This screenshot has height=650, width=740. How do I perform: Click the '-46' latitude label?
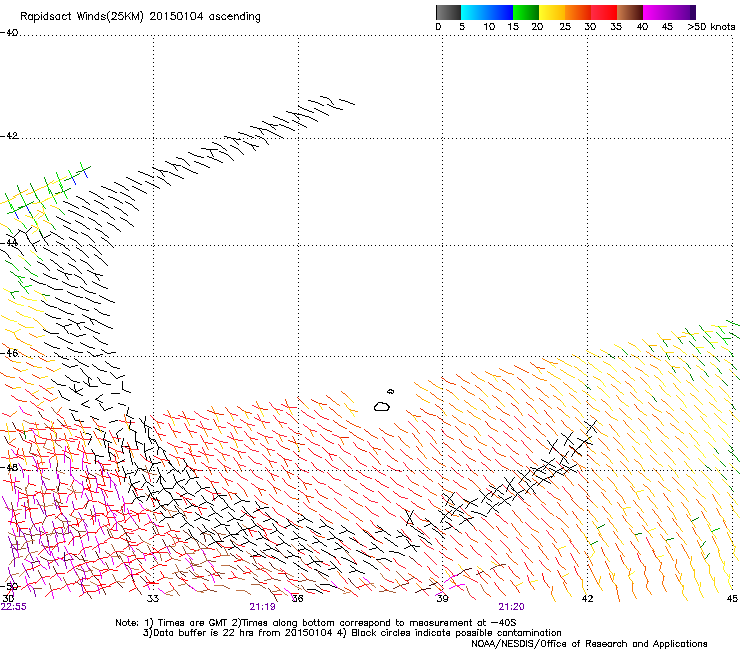9,353
